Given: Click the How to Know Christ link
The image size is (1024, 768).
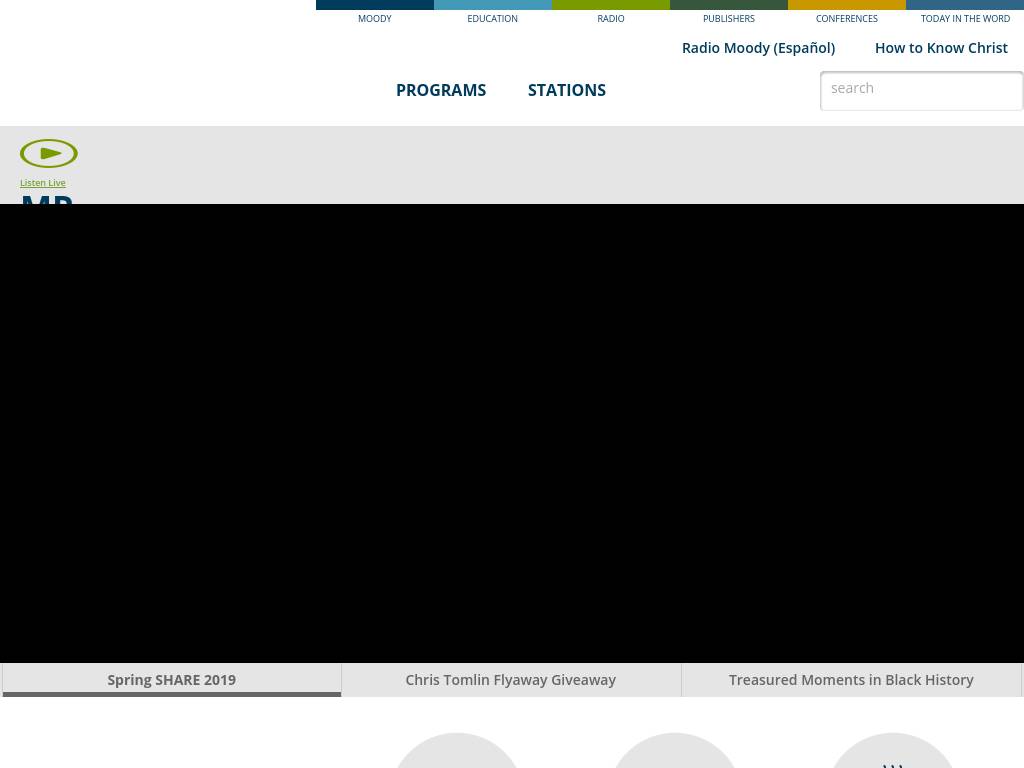Looking at the screenshot, I should [x=941, y=48].
